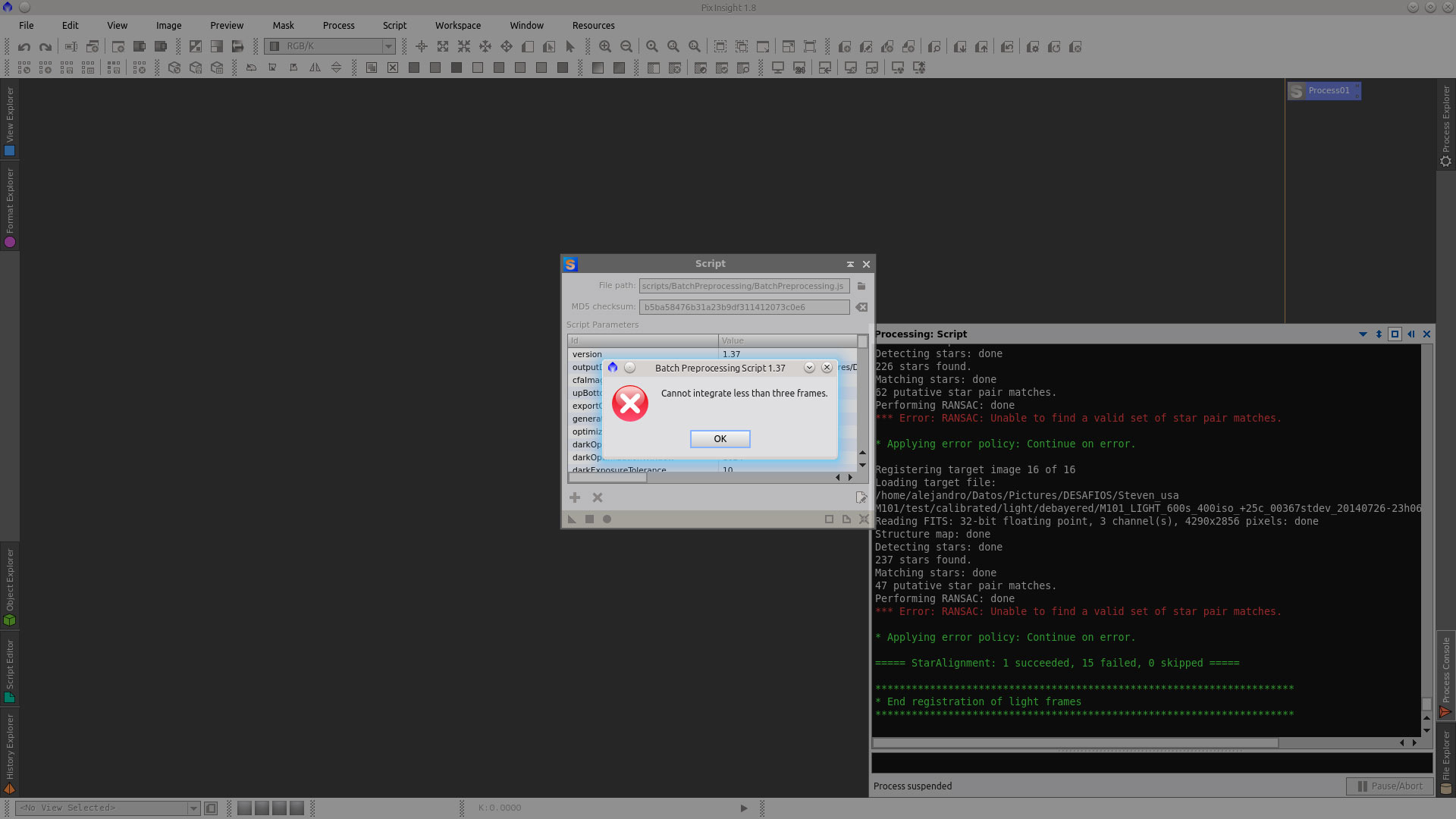Toggle the square icon beside view selector
The height and width of the screenshot is (819, 1456).
211,808
